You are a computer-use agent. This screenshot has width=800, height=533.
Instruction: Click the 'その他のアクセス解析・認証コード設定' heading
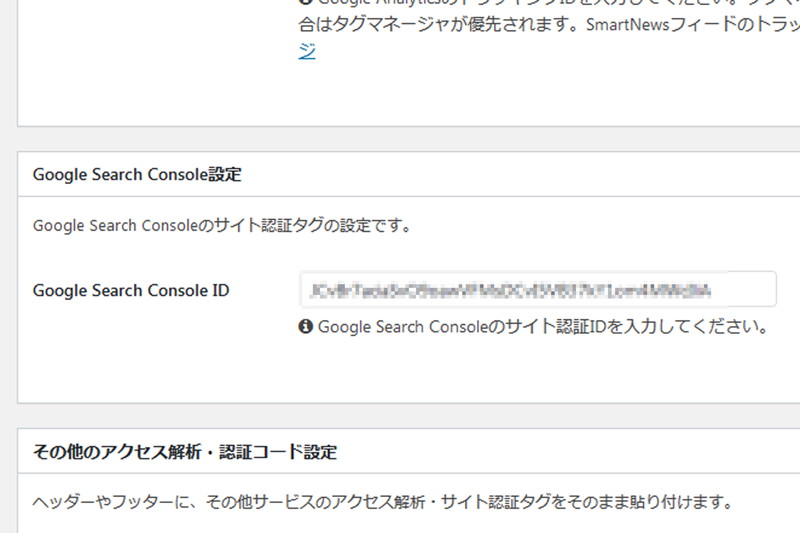coord(185,452)
